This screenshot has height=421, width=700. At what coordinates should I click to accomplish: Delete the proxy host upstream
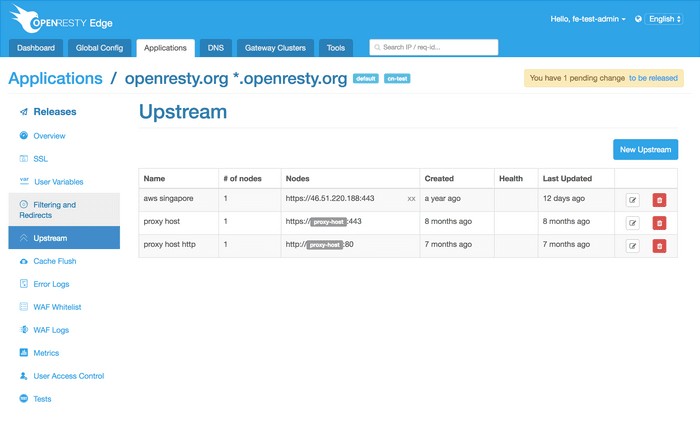659,223
